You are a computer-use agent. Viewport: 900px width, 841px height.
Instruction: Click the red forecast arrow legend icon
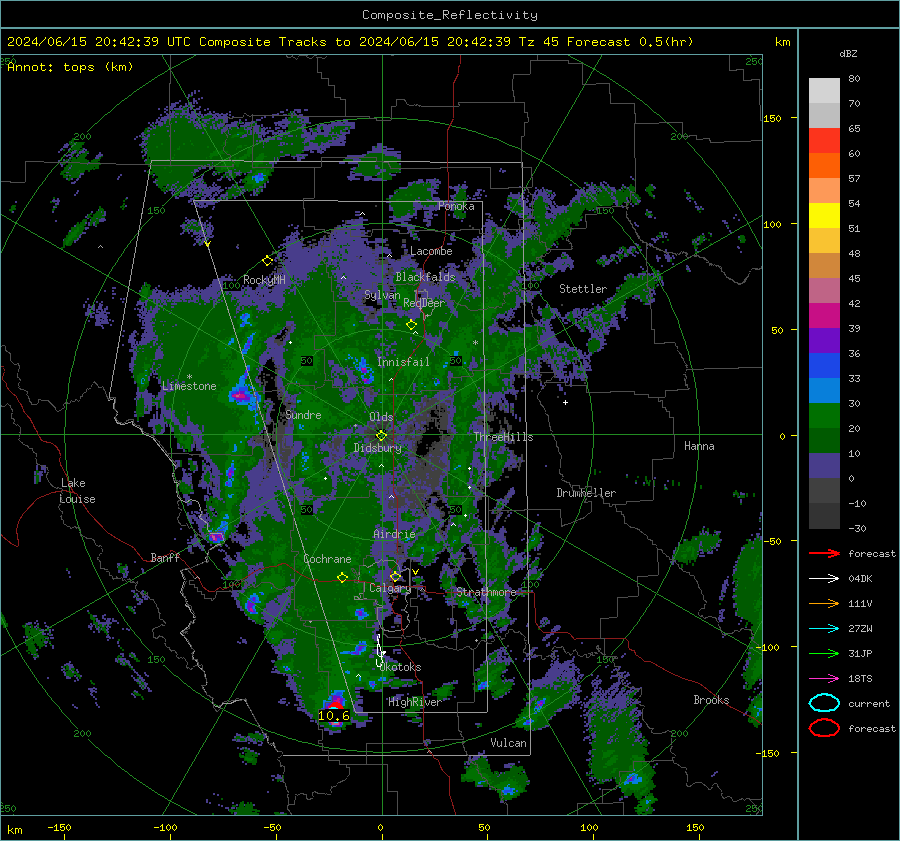pyautogui.click(x=824, y=553)
